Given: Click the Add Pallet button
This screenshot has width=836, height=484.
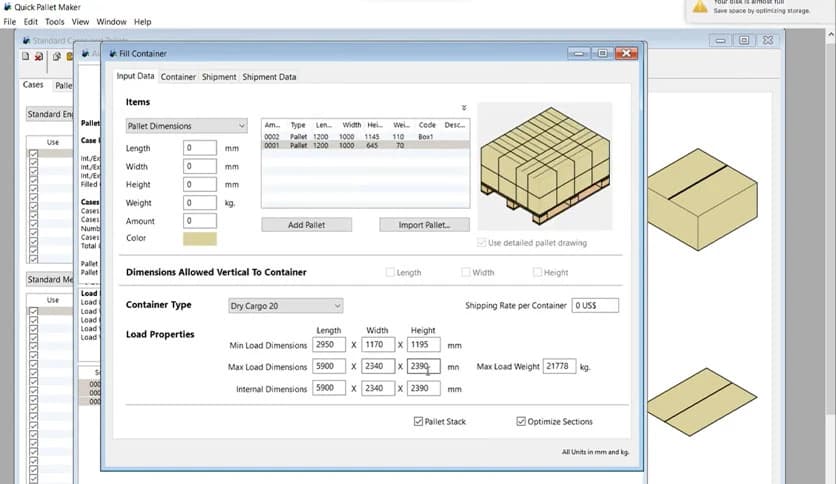Looking at the screenshot, I should [306, 225].
